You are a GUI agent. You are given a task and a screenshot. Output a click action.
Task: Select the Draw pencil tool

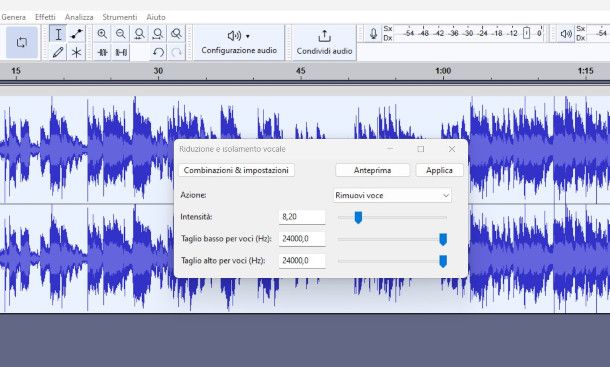tap(58, 52)
